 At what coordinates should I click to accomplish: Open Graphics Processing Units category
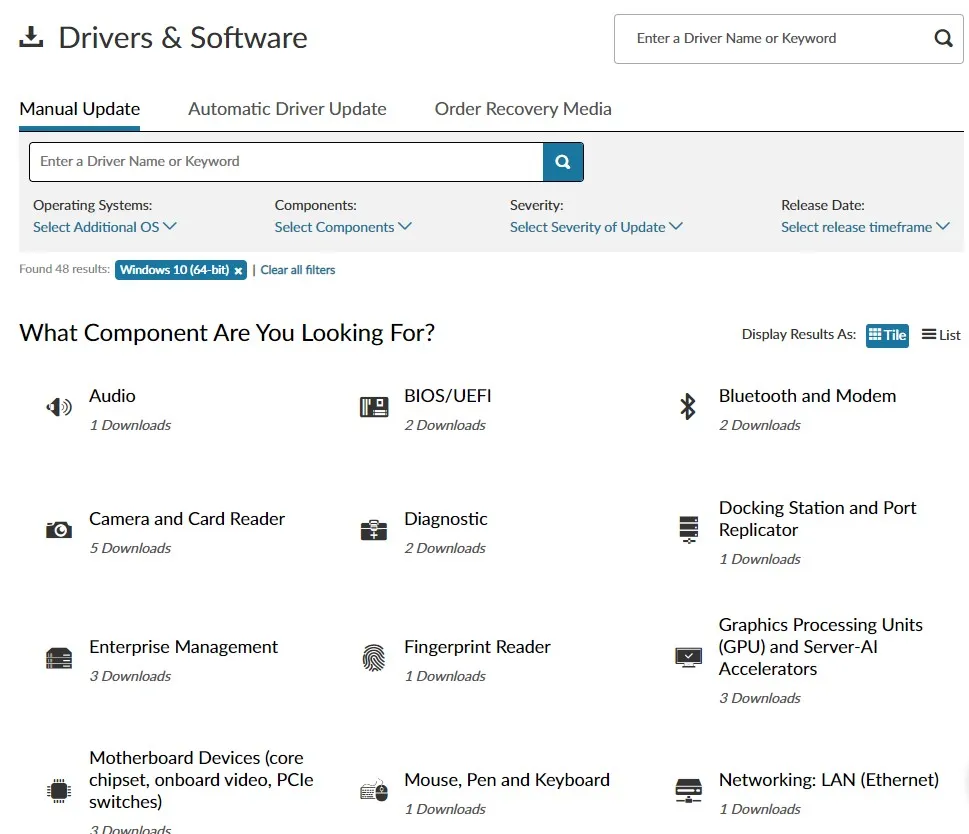click(x=820, y=647)
